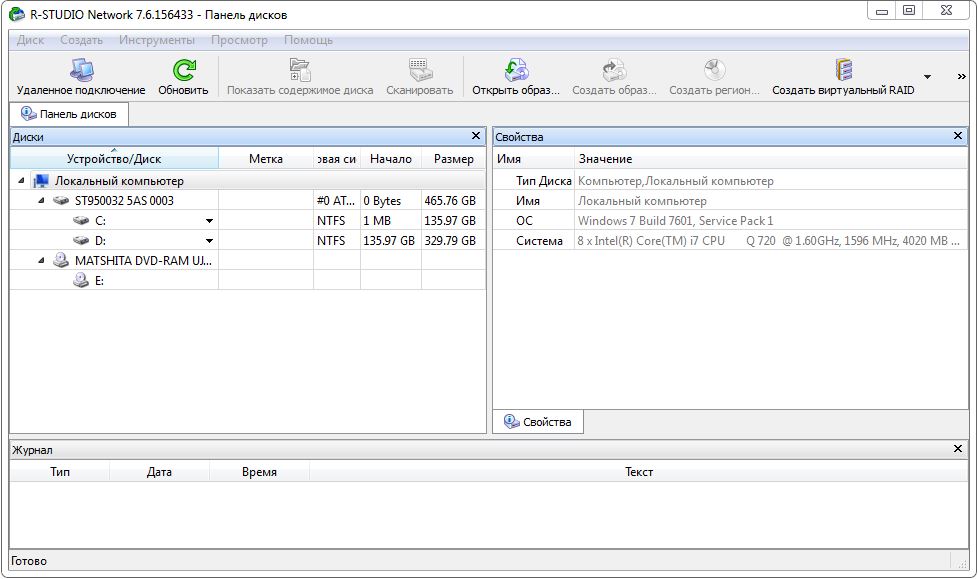Click the Windows 7 Build 7601 value
978x579 pixels.
(x=675, y=221)
